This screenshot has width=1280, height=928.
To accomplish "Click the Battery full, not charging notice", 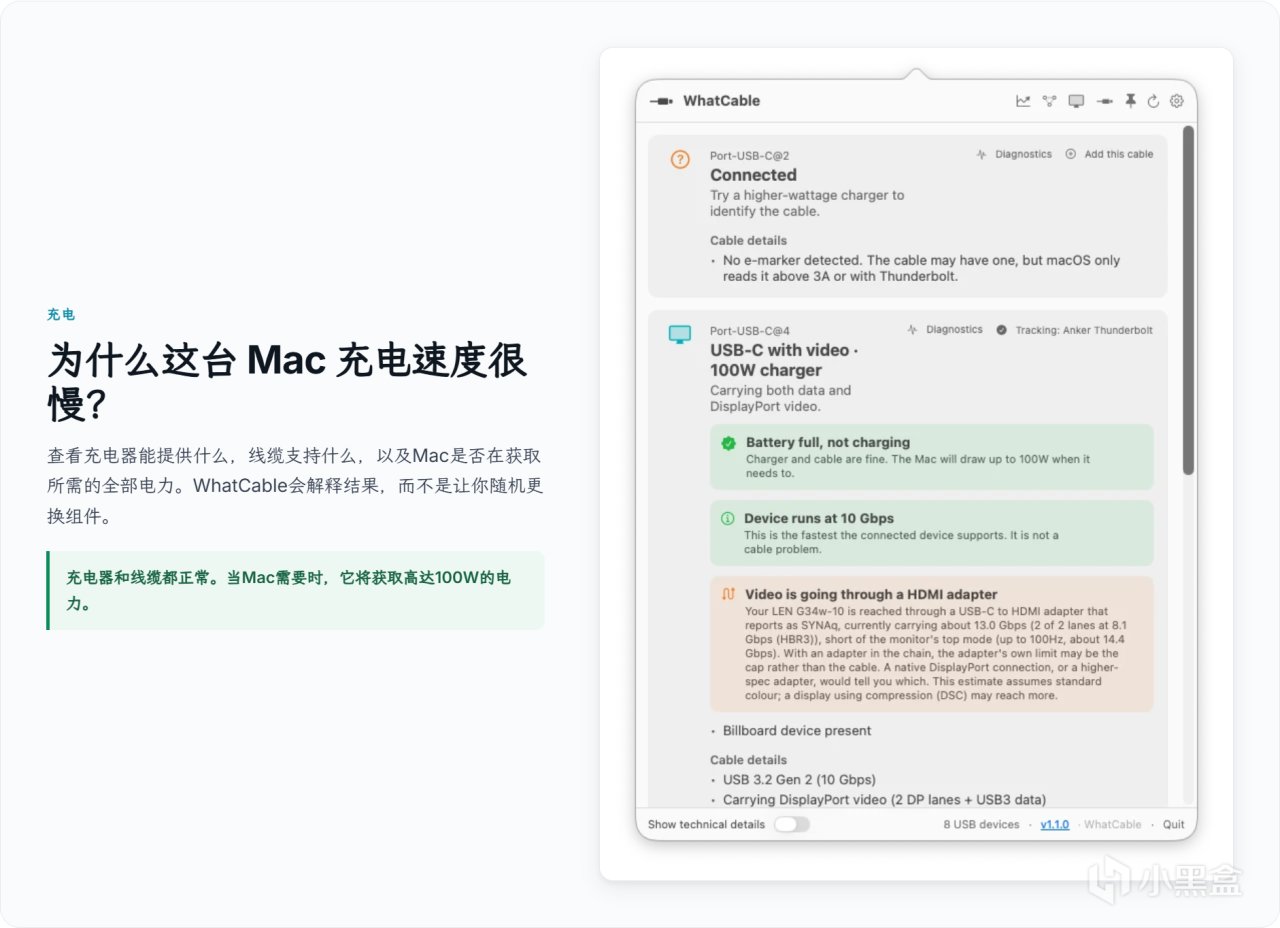I will pyautogui.click(x=932, y=457).
